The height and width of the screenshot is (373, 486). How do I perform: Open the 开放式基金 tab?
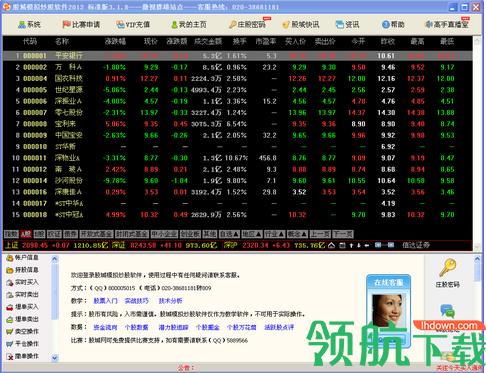pos(96,234)
